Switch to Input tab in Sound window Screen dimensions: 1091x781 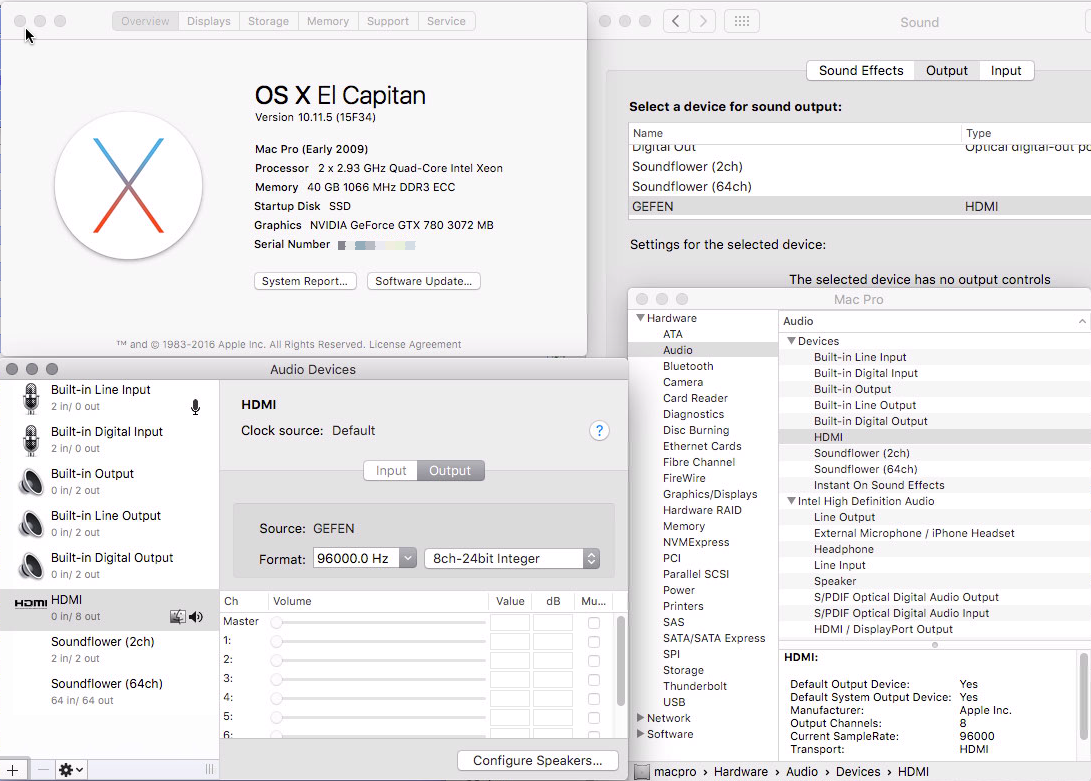tap(1006, 71)
